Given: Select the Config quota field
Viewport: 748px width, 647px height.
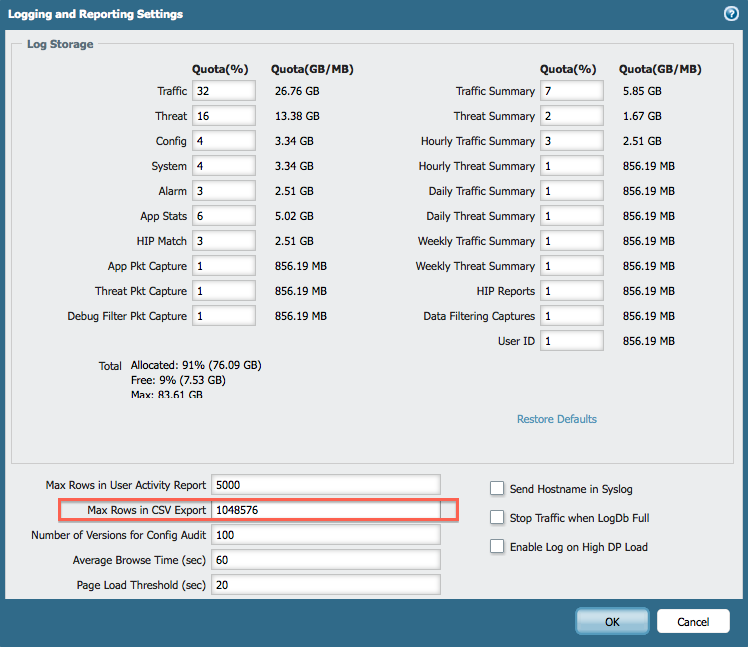Looking at the screenshot, I should click(x=224, y=141).
